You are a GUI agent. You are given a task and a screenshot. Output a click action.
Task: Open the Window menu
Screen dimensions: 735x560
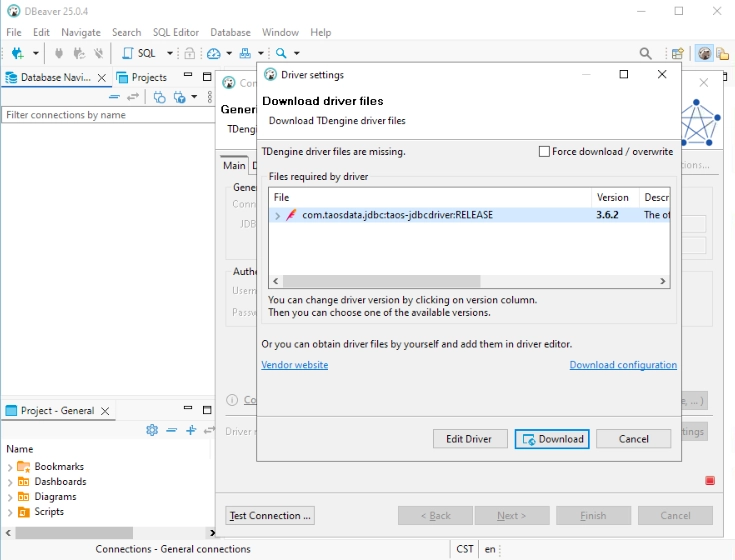tap(280, 32)
